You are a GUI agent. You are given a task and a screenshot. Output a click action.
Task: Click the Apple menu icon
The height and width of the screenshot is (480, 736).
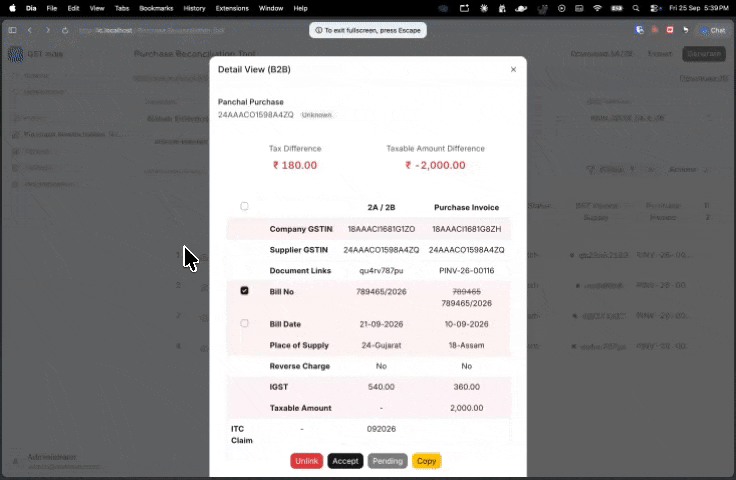click(13, 8)
